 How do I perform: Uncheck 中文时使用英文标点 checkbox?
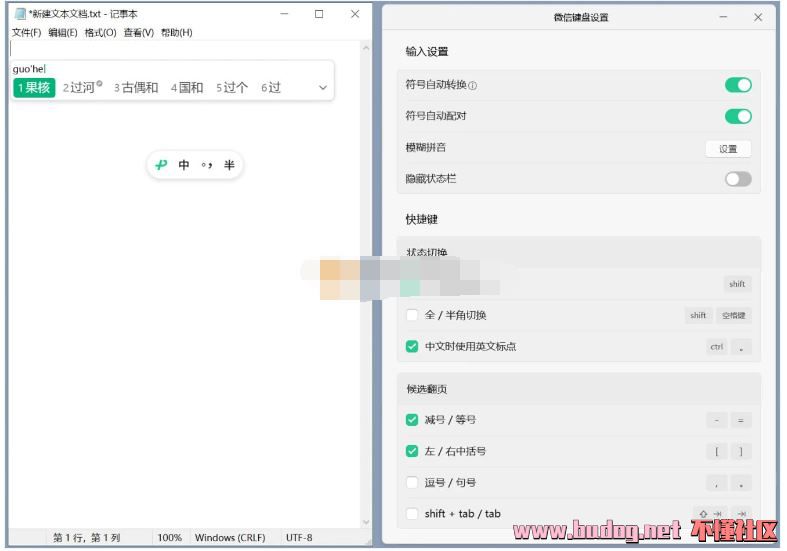[x=412, y=347]
